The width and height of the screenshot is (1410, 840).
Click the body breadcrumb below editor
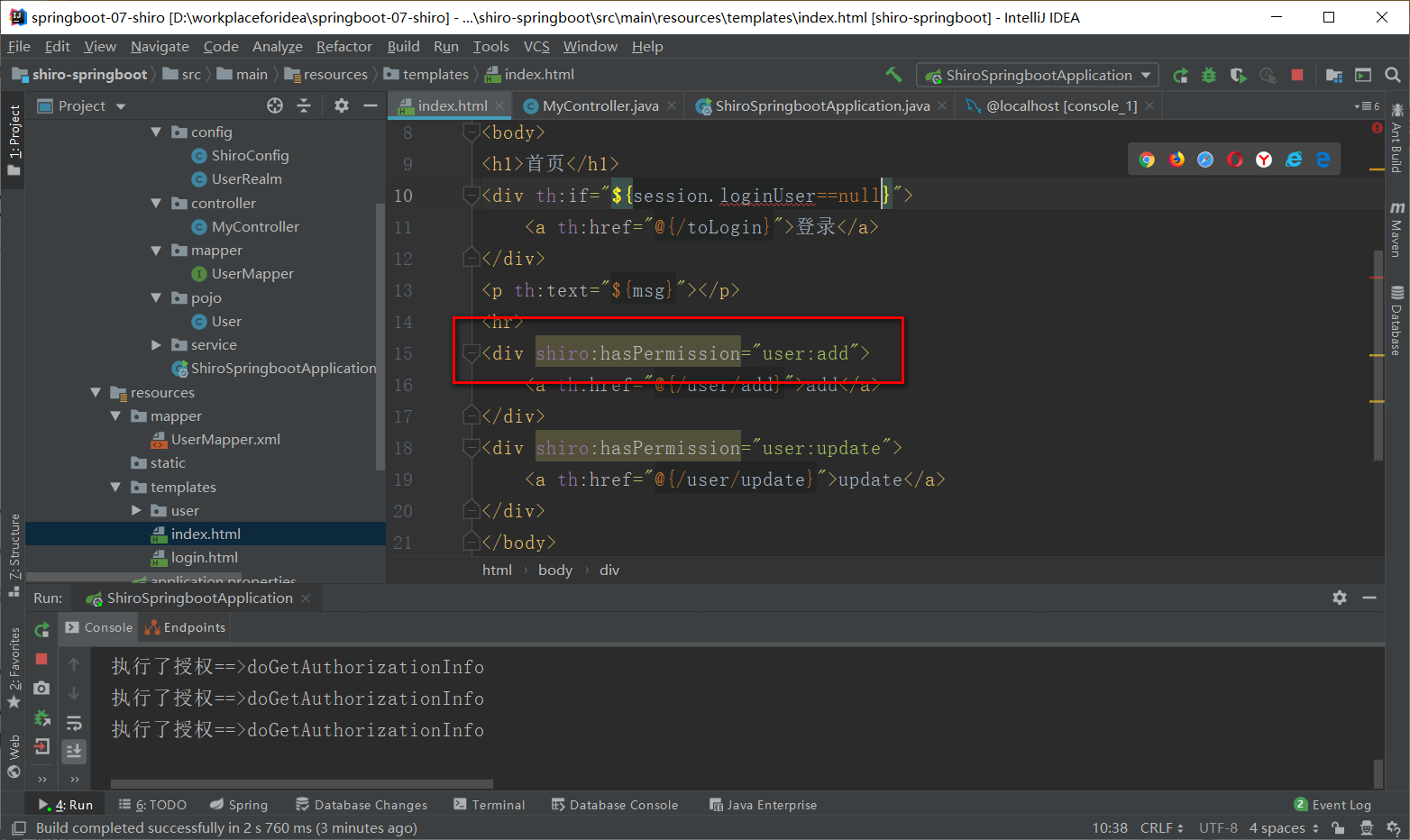(555, 570)
